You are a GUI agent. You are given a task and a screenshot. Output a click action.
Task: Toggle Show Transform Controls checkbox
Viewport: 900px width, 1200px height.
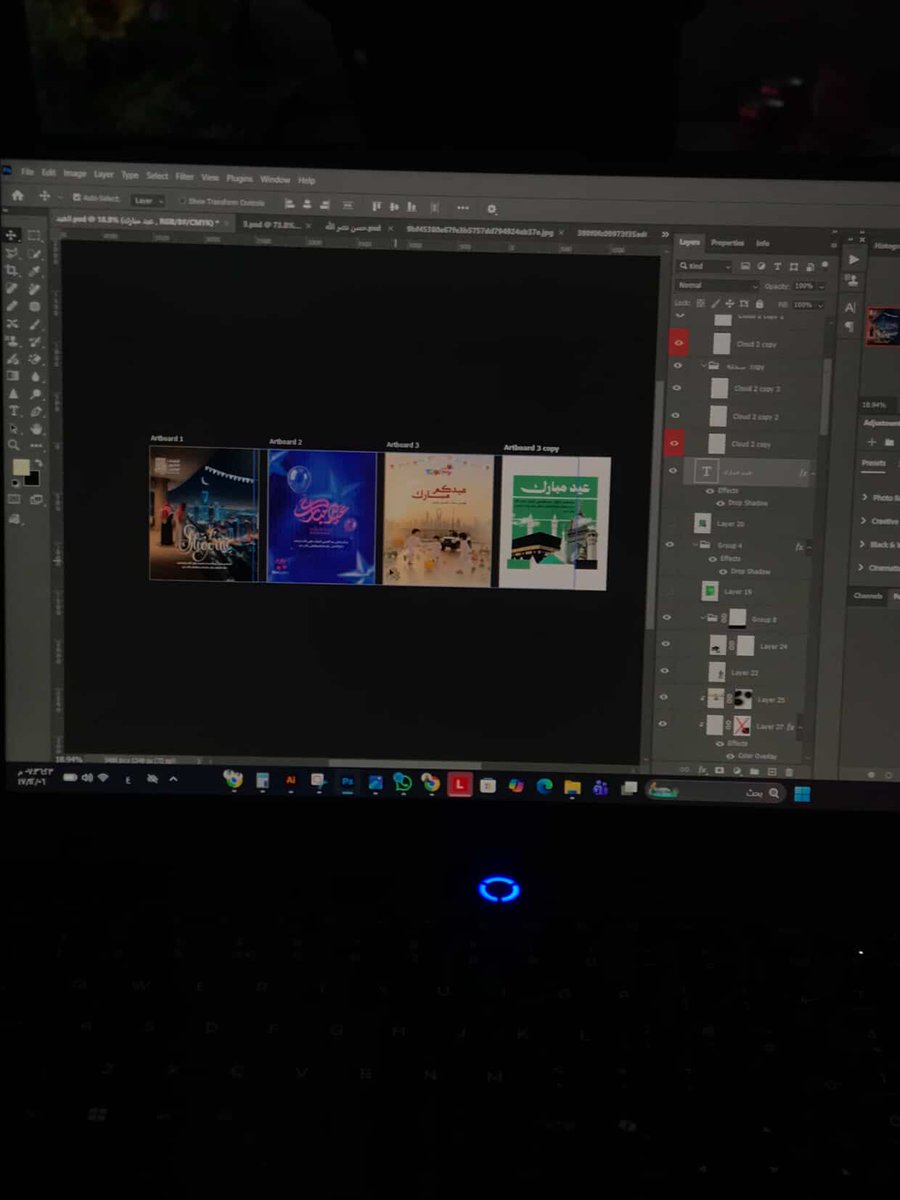[182, 201]
